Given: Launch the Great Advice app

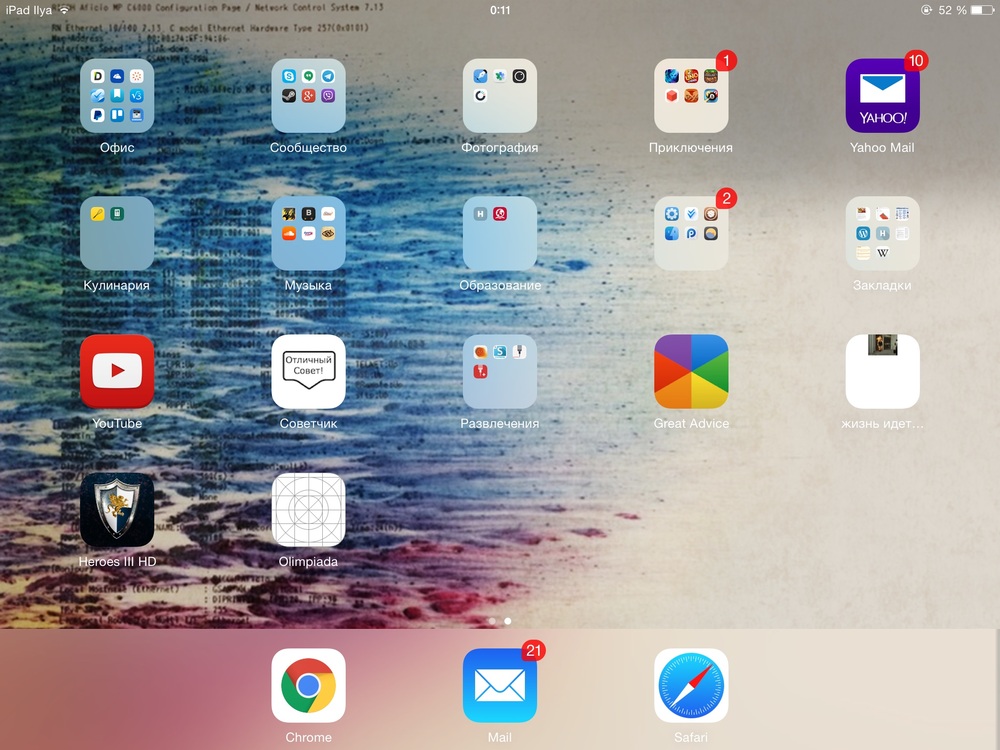Looking at the screenshot, I should click(691, 372).
